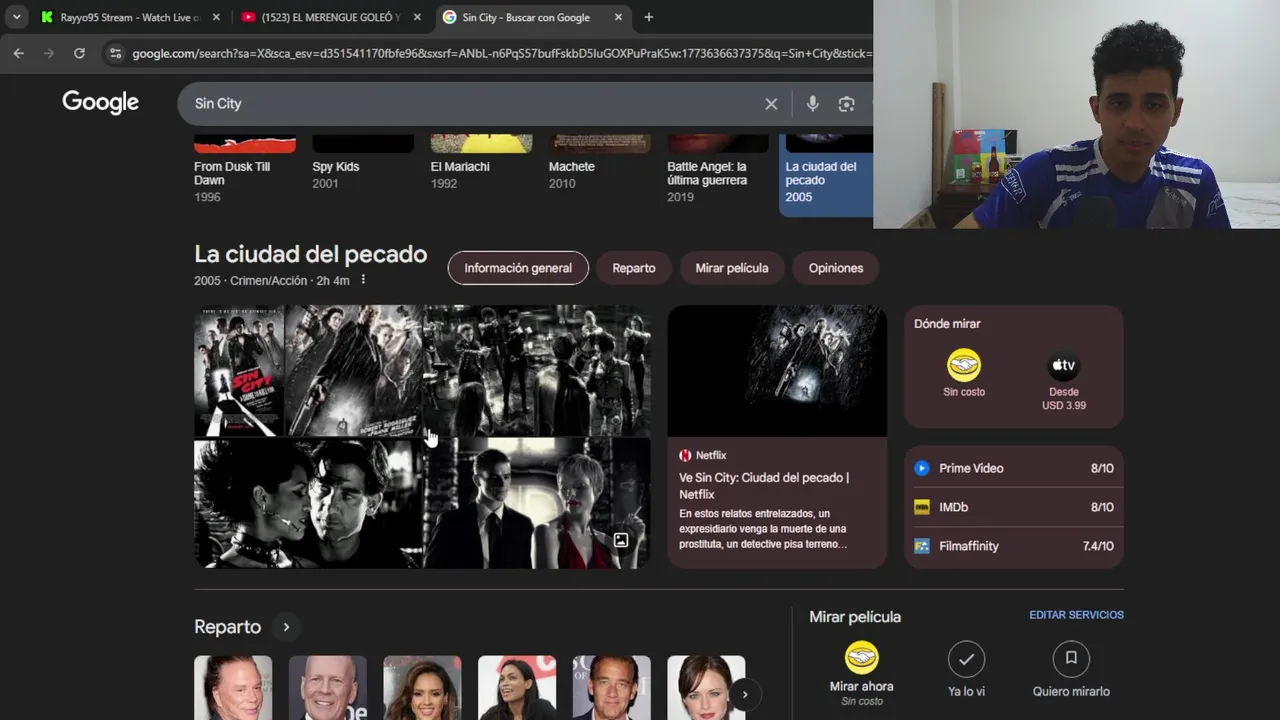The width and height of the screenshot is (1280, 720).
Task: Reload the current page
Action: tap(79, 53)
